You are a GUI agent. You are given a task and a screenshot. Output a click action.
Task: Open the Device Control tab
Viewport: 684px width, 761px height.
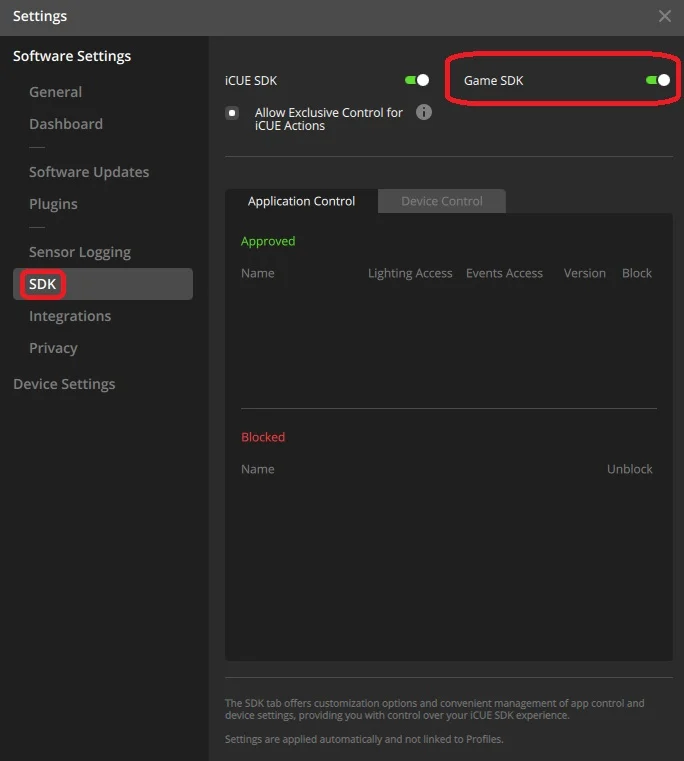(x=442, y=201)
